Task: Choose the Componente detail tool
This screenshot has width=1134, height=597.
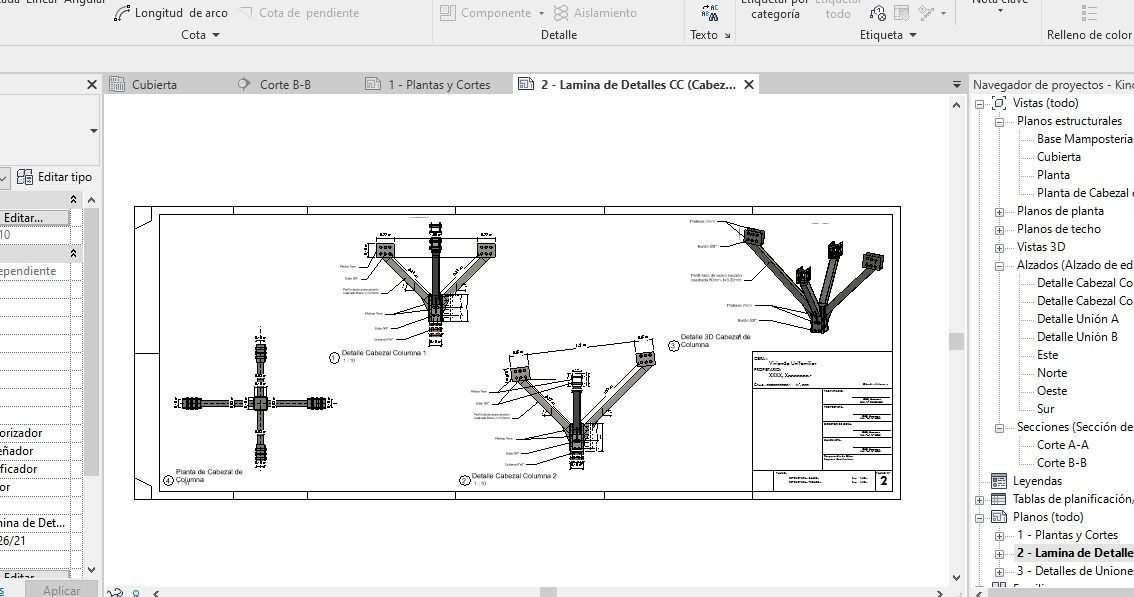Action: point(485,13)
